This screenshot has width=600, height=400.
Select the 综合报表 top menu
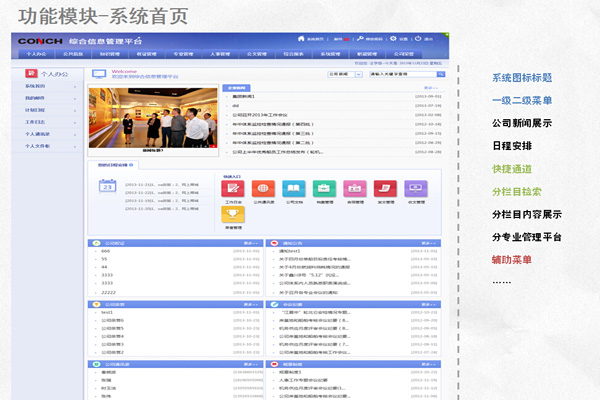pyautogui.click(x=293, y=54)
